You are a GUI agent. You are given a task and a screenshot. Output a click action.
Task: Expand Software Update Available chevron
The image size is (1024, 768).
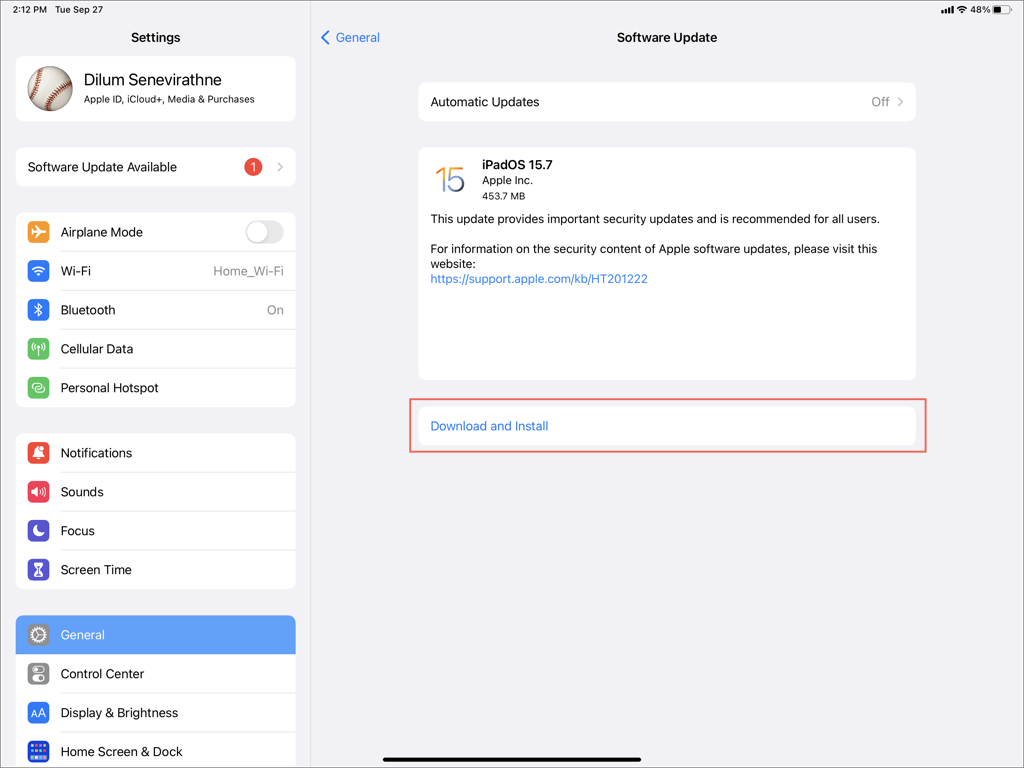pyautogui.click(x=280, y=167)
